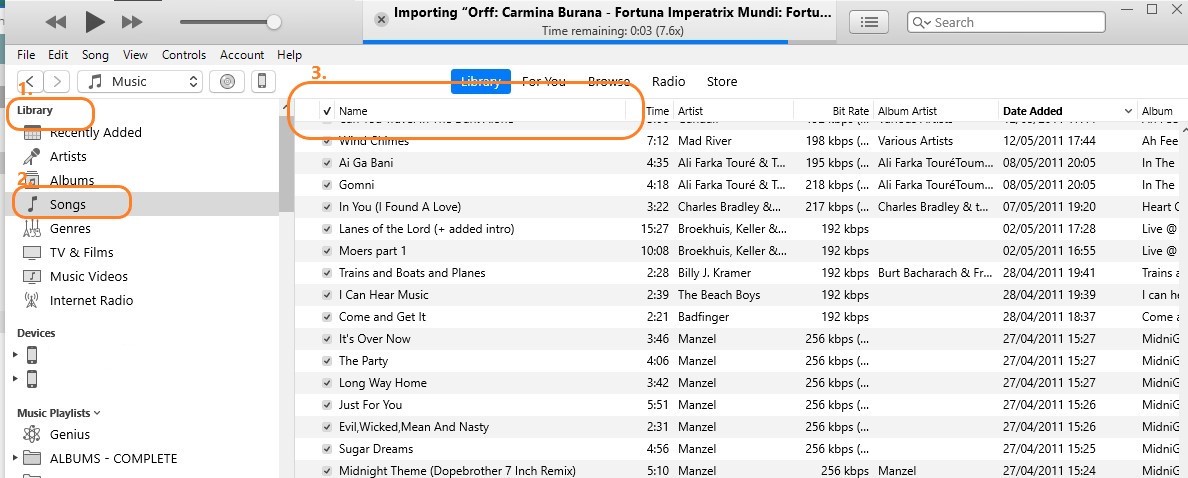Toggle the checkbox for Gomni
The image size is (1188, 478).
(x=327, y=185)
